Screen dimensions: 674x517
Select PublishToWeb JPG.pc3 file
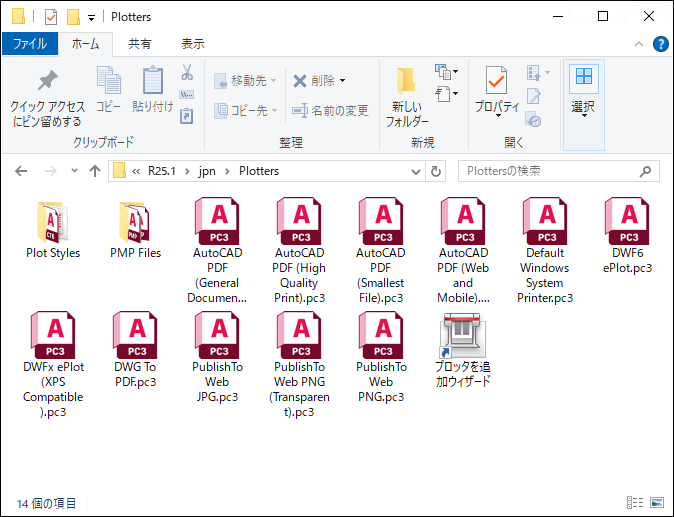[217, 358]
